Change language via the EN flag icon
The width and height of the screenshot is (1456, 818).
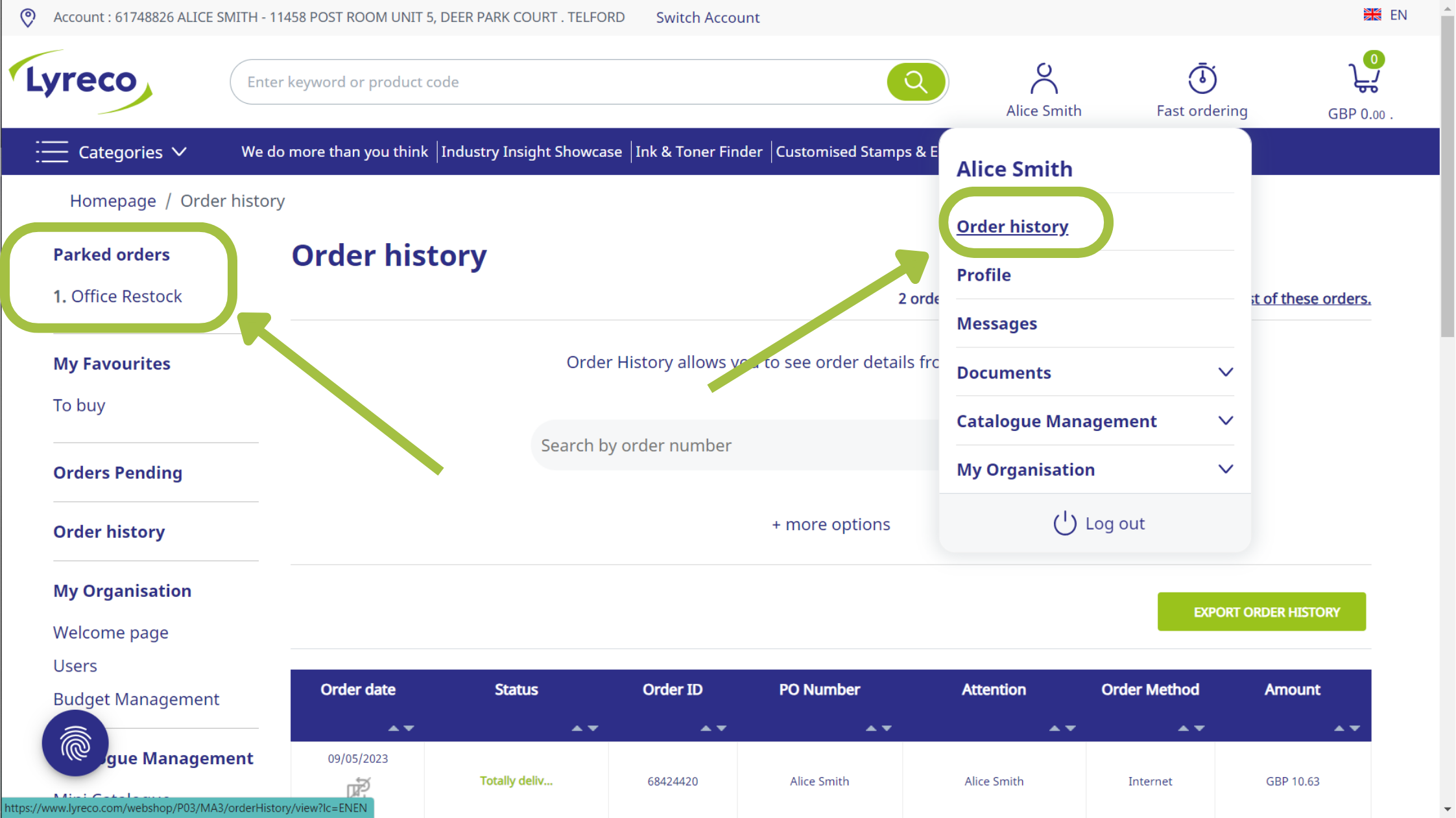click(x=1372, y=14)
